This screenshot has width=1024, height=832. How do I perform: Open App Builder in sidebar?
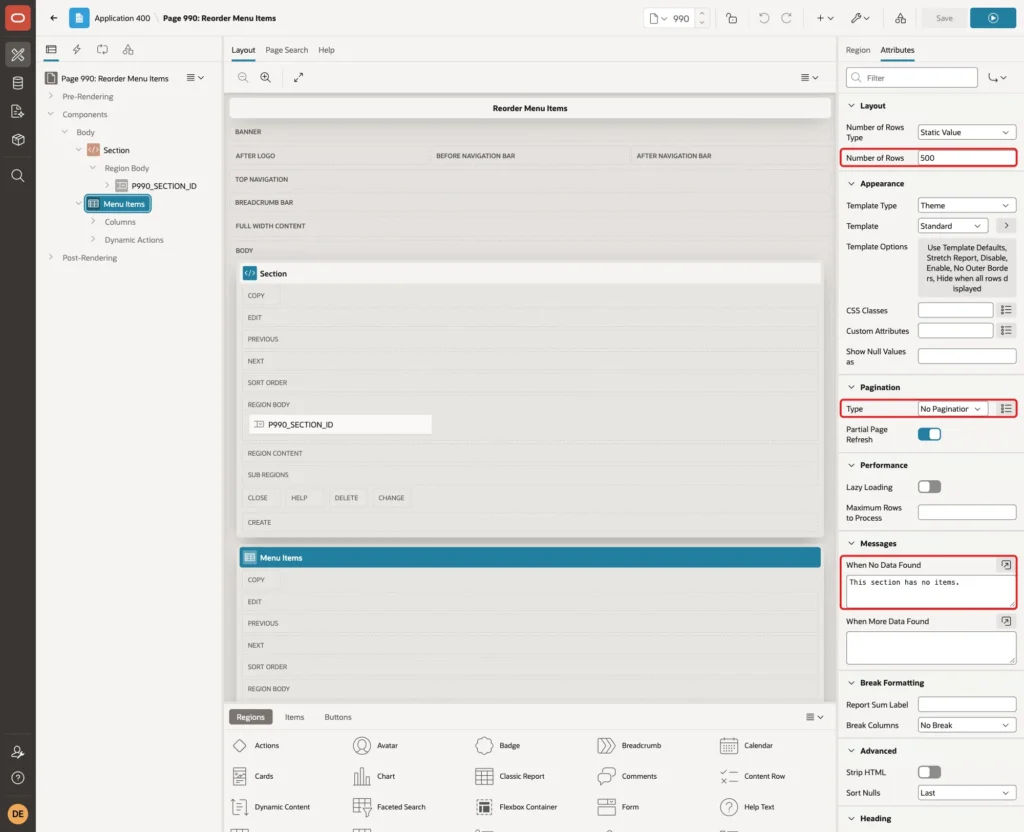pyautogui.click(x=18, y=55)
